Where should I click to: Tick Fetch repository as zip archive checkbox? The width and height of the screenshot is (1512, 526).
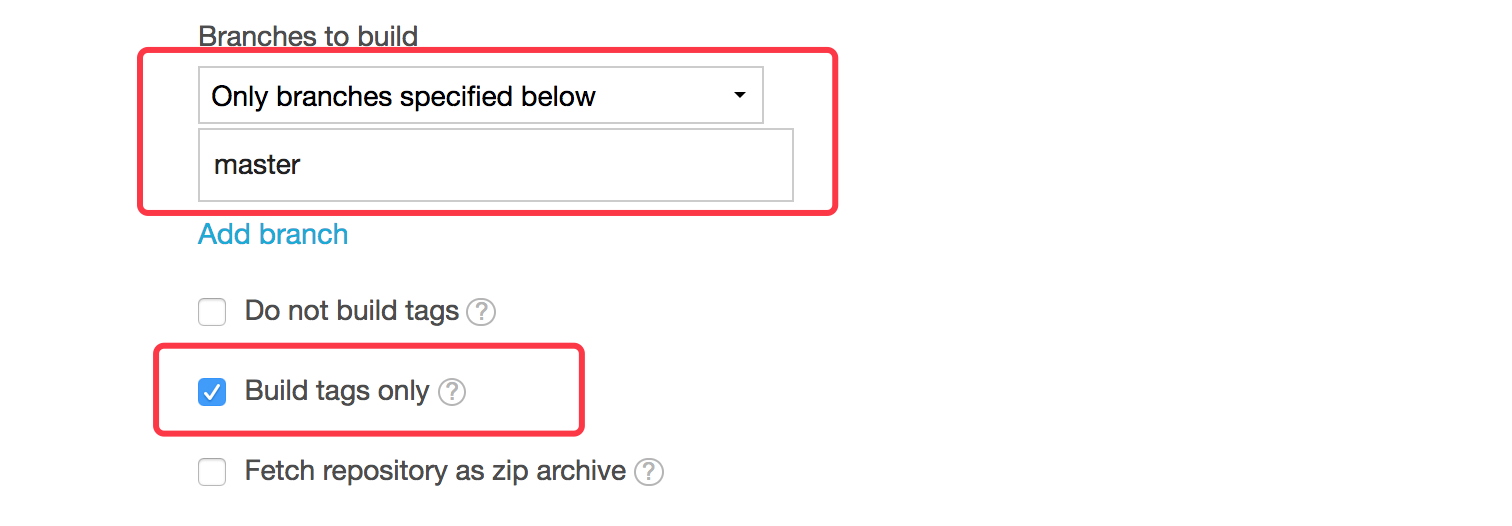(x=212, y=471)
